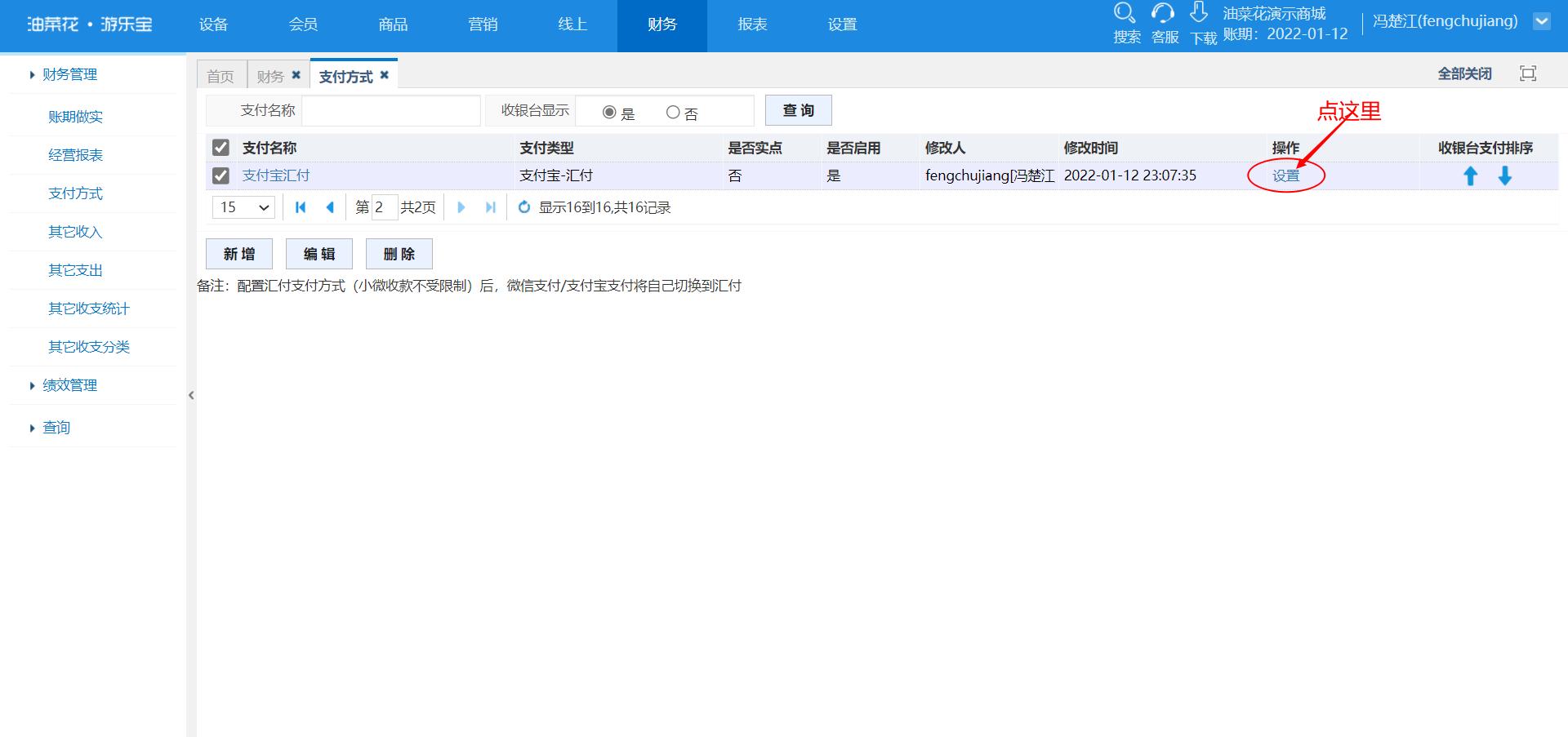Open 支付方式 in sidebar
The width and height of the screenshot is (1568, 737).
click(75, 193)
